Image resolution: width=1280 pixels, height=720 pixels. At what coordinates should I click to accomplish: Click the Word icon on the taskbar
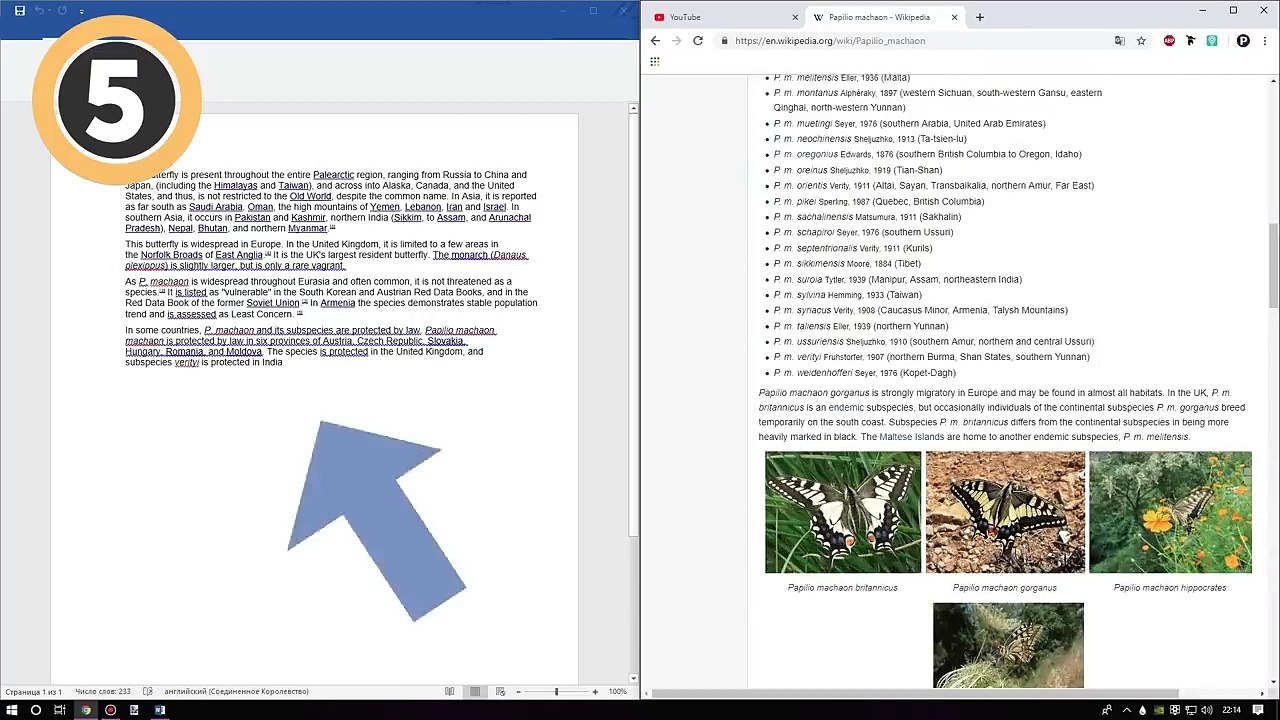click(x=159, y=710)
